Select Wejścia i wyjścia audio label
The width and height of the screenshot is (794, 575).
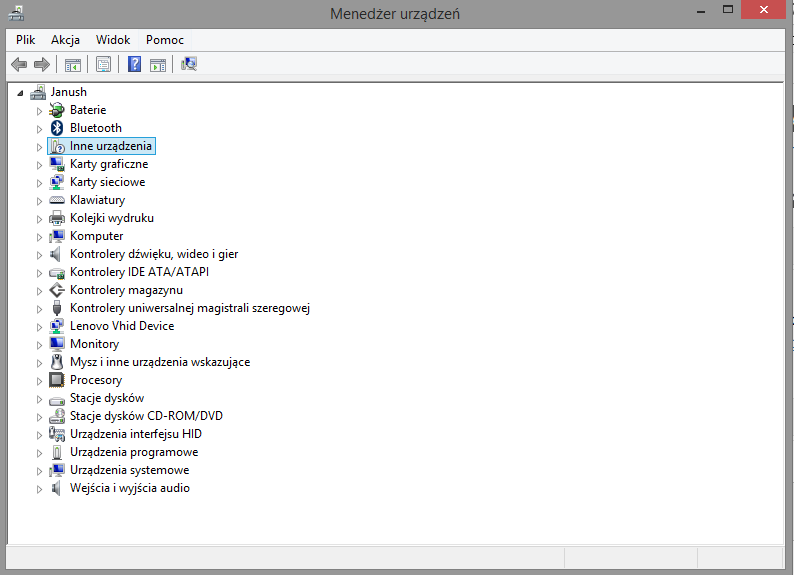tap(130, 488)
